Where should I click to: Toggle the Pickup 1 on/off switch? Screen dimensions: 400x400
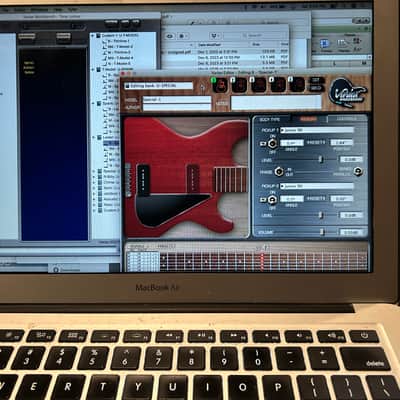pos(273,144)
